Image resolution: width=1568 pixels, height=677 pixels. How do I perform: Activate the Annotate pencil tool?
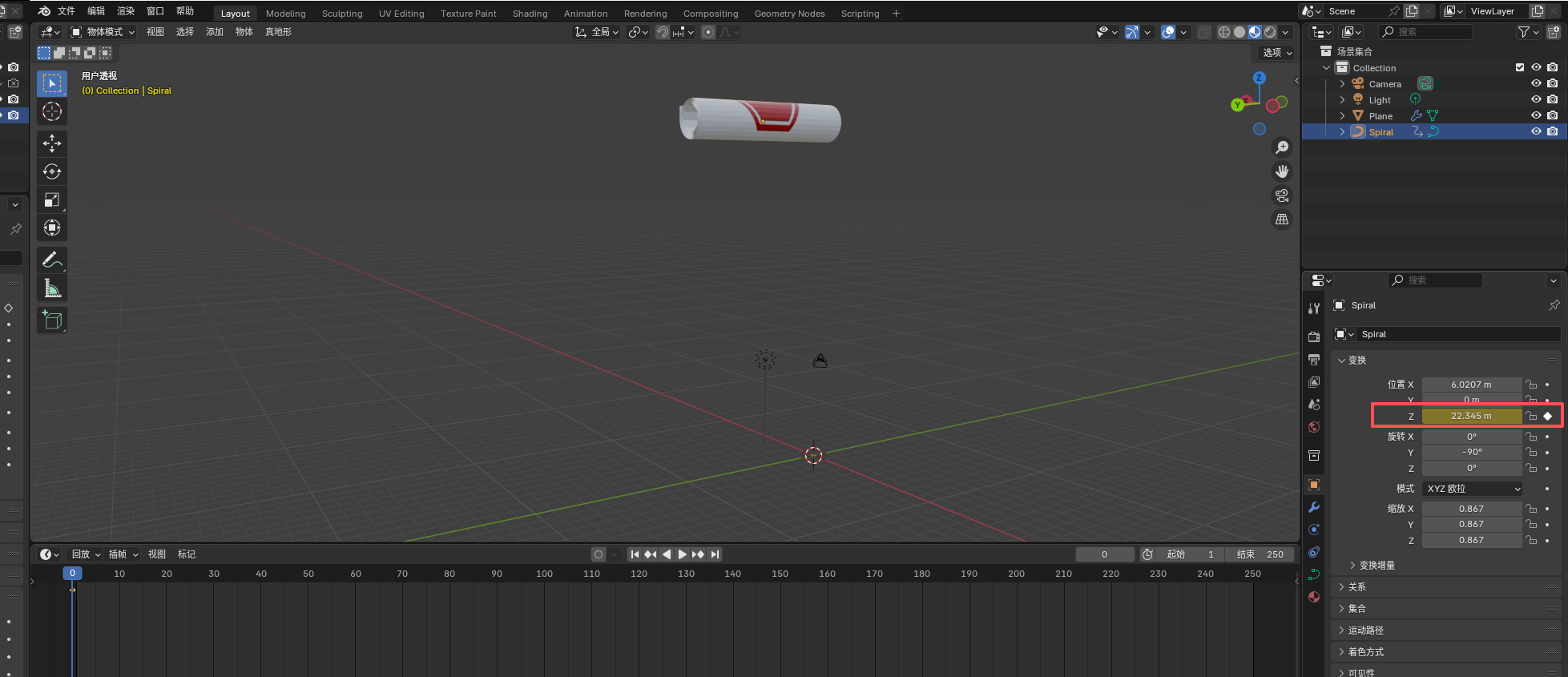point(52,260)
